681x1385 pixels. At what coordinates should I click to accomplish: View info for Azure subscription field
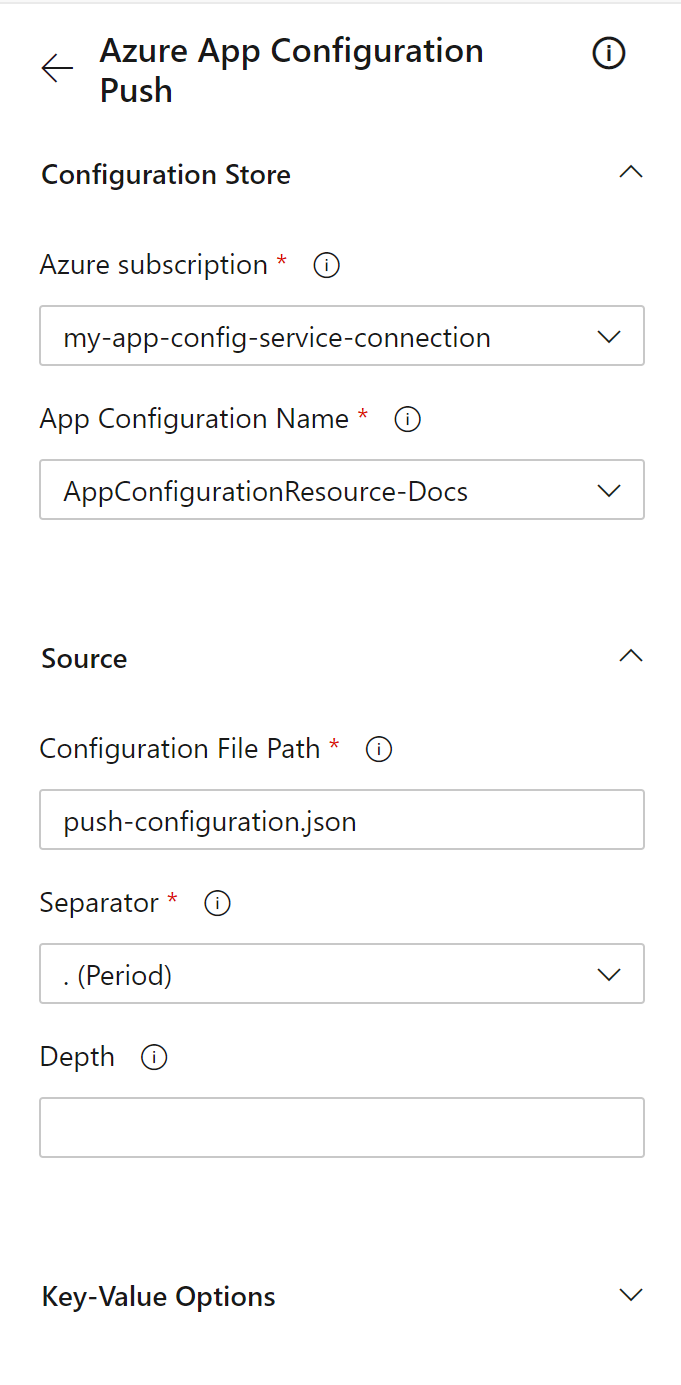point(325,265)
